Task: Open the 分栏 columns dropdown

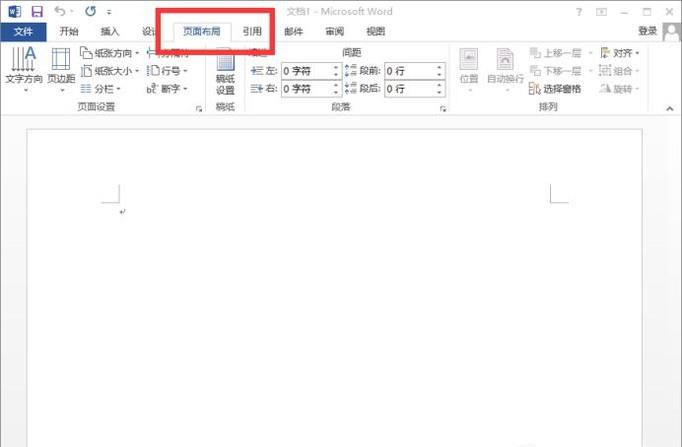Action: pyautogui.click(x=100, y=89)
